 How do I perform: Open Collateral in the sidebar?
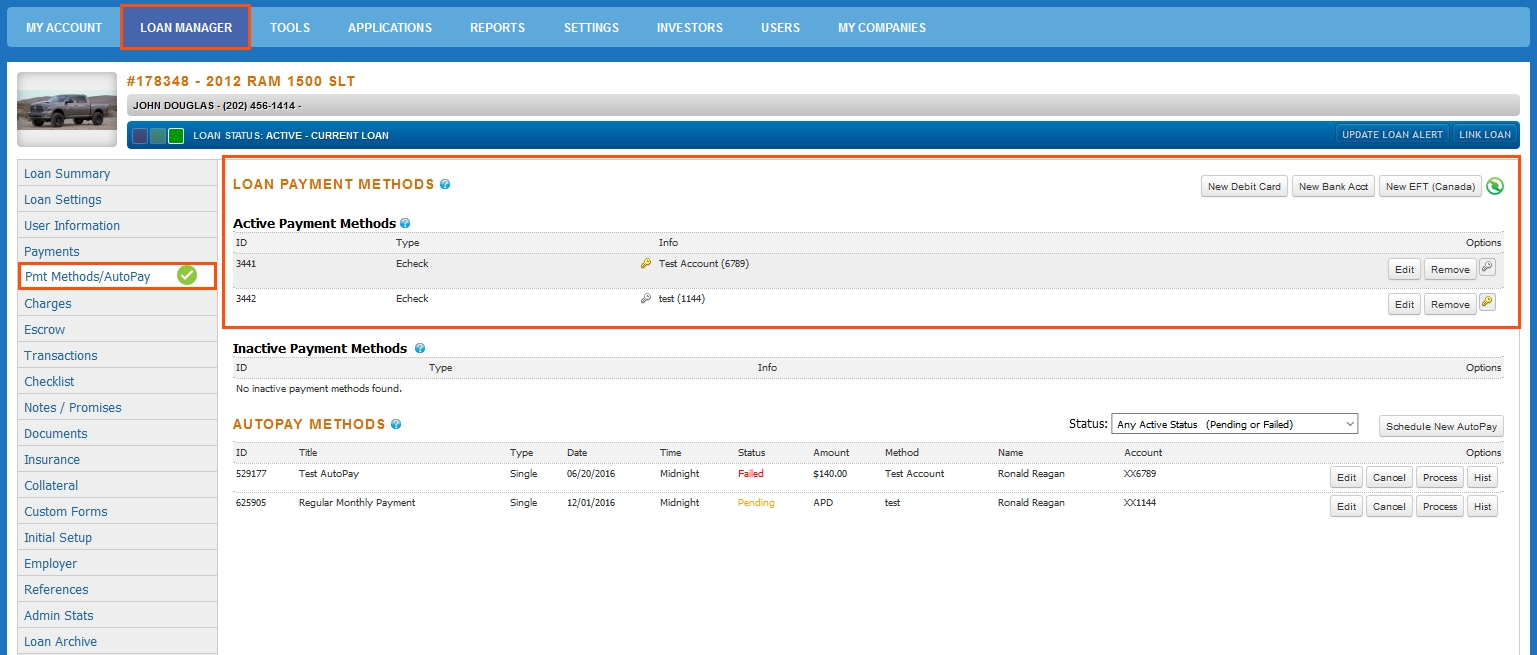coord(118,485)
